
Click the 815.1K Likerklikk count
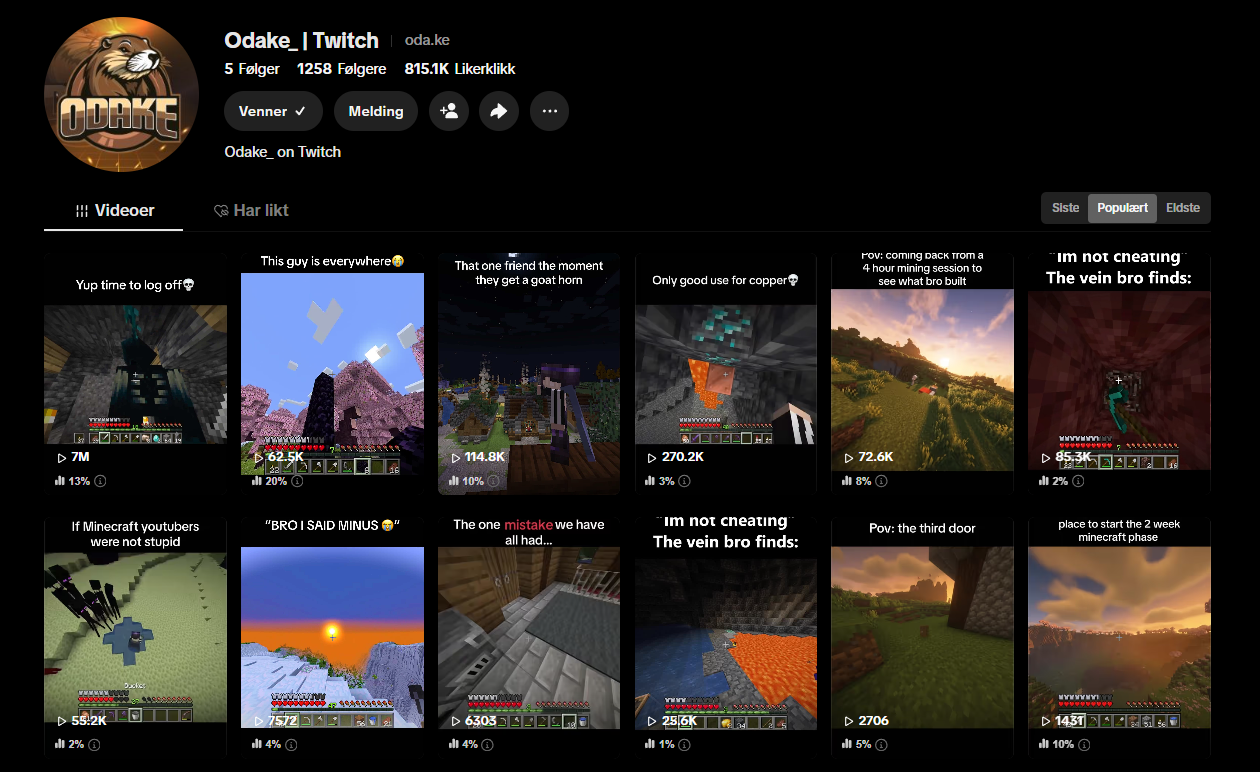coord(460,69)
